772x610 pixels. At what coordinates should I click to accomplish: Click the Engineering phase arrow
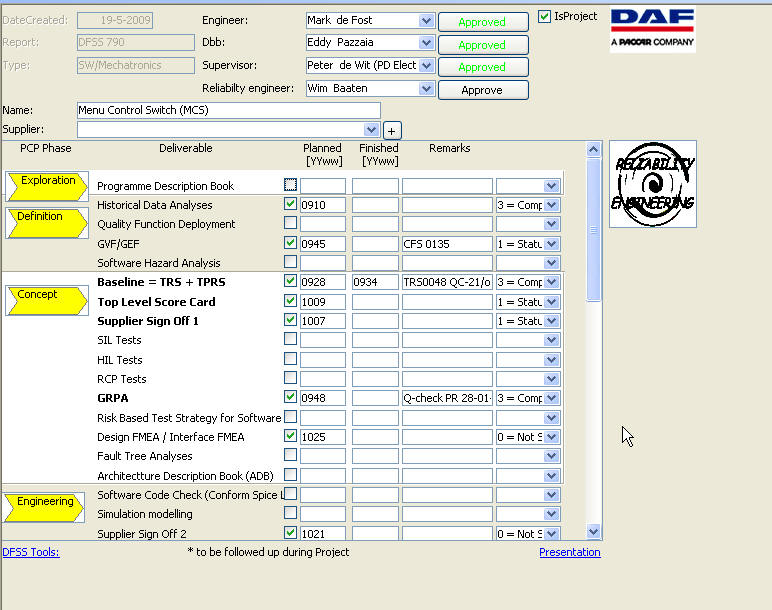(x=44, y=507)
